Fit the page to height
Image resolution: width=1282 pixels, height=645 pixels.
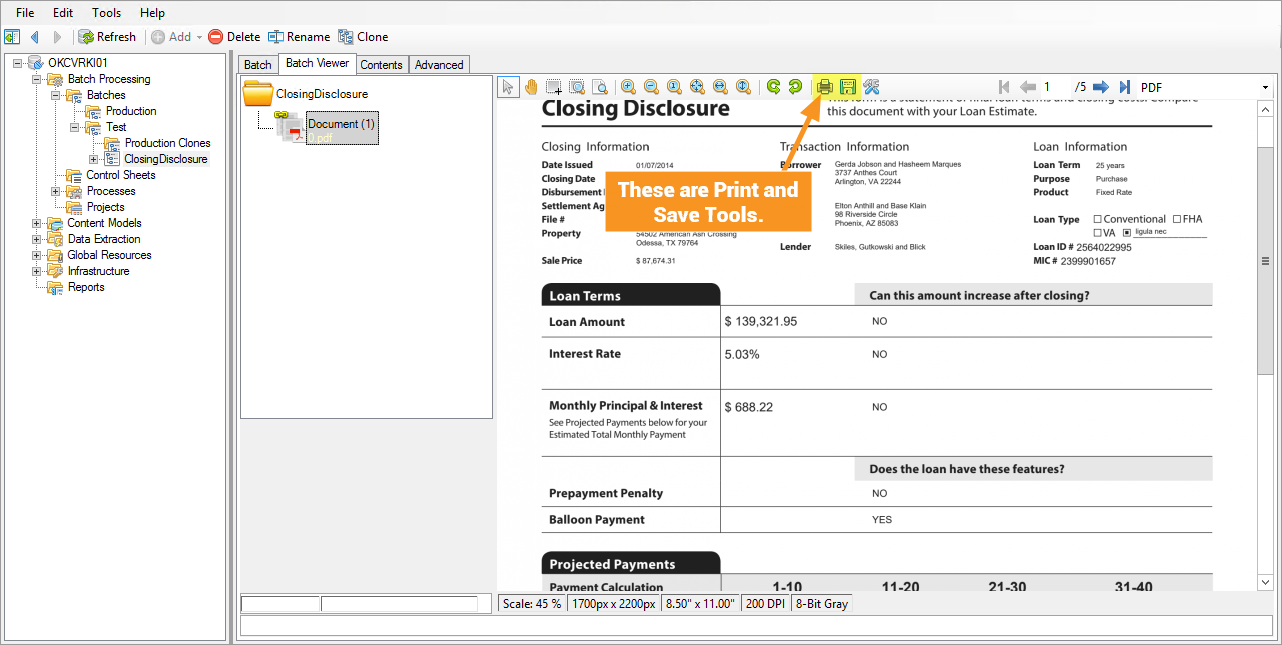(x=743, y=87)
